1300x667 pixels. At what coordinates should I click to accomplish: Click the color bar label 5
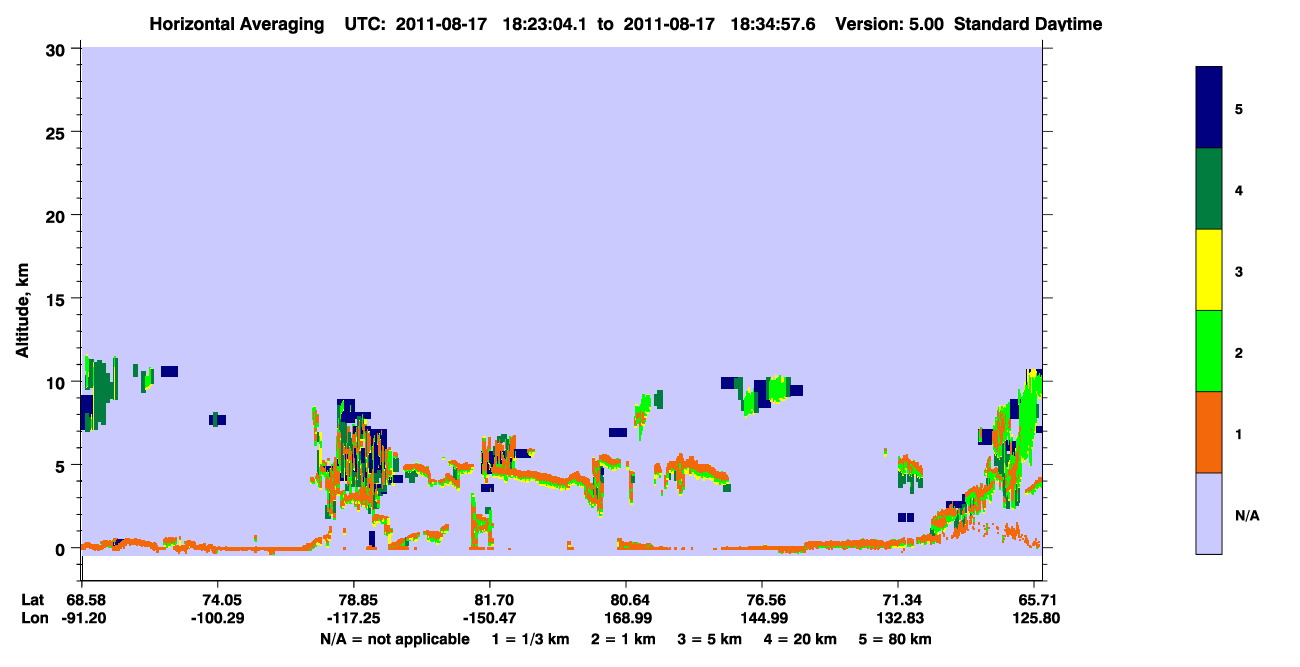(x=1239, y=108)
